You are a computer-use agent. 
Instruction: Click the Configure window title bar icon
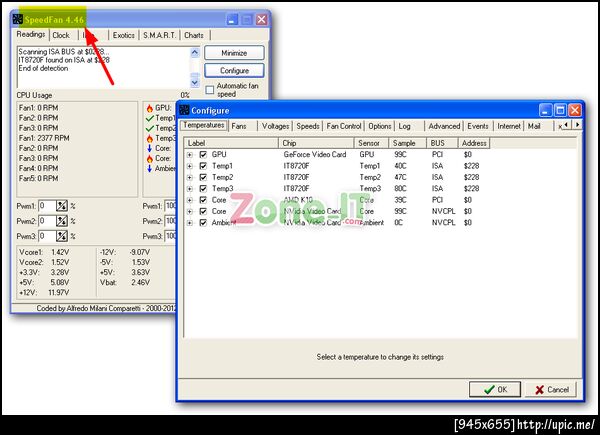184,110
